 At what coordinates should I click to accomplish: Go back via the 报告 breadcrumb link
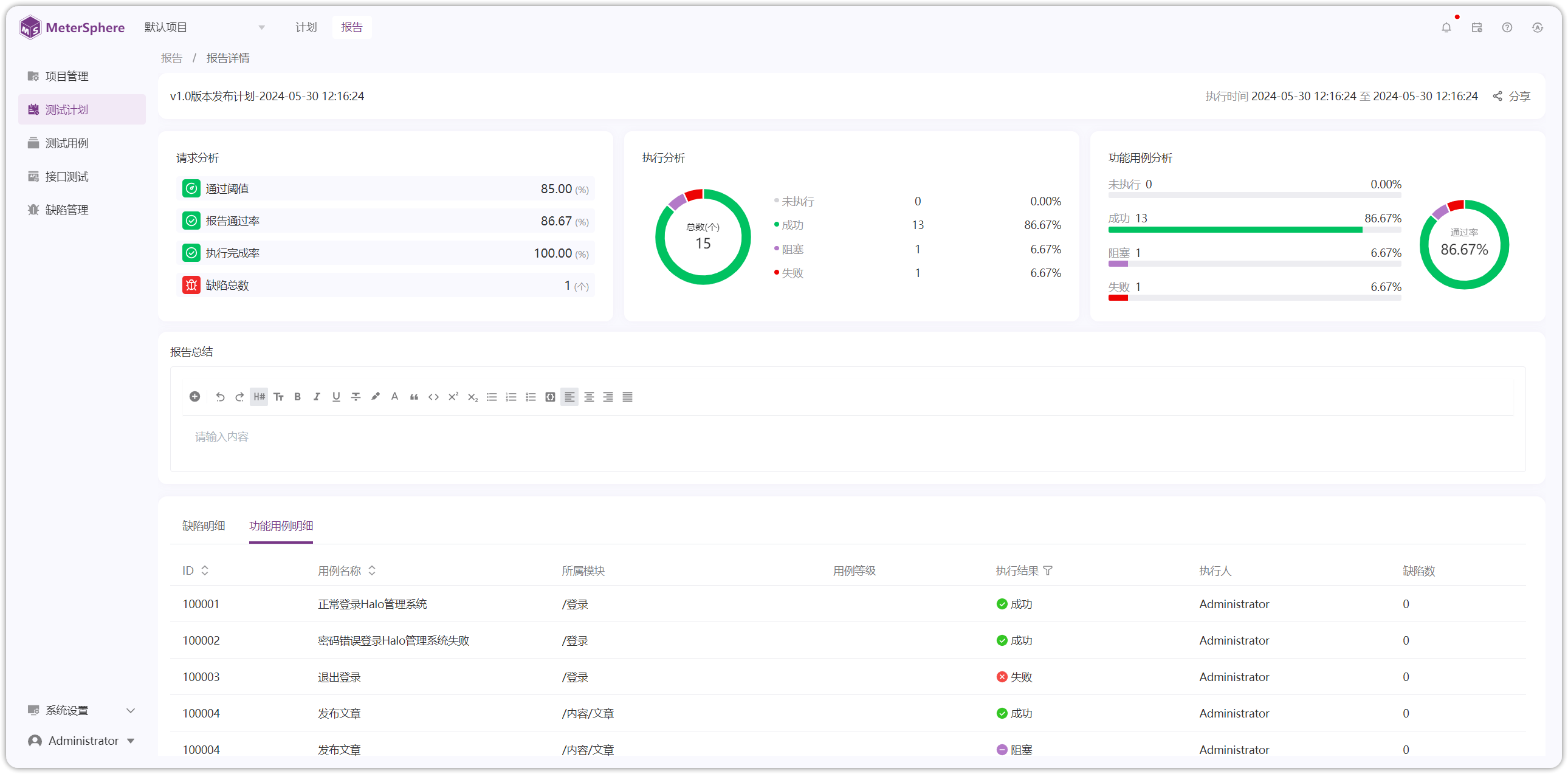click(171, 58)
